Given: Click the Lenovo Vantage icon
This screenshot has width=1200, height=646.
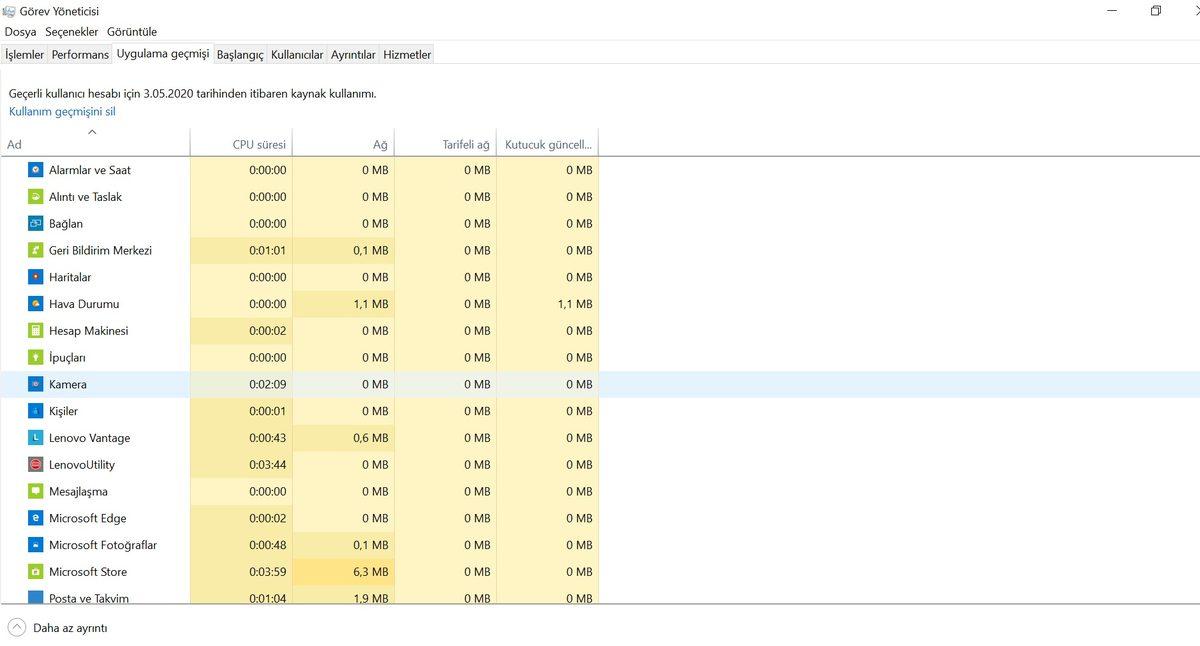Looking at the screenshot, I should pyautogui.click(x=36, y=438).
